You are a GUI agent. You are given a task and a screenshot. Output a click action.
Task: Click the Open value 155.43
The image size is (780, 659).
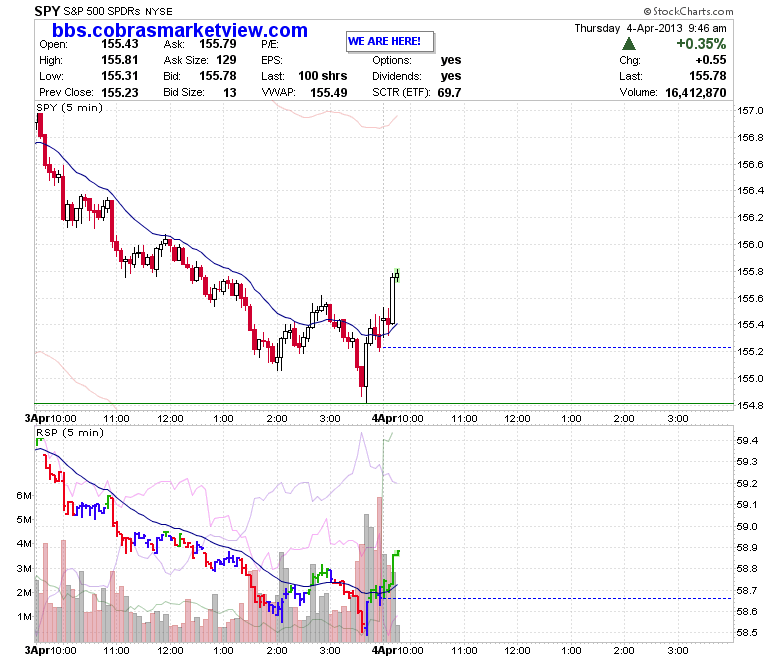pos(119,44)
